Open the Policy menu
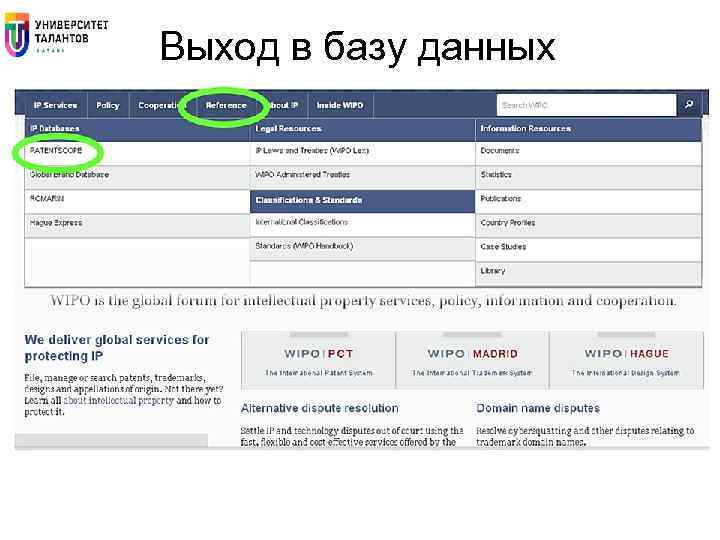This screenshot has height=540, width=720. pos(107,106)
